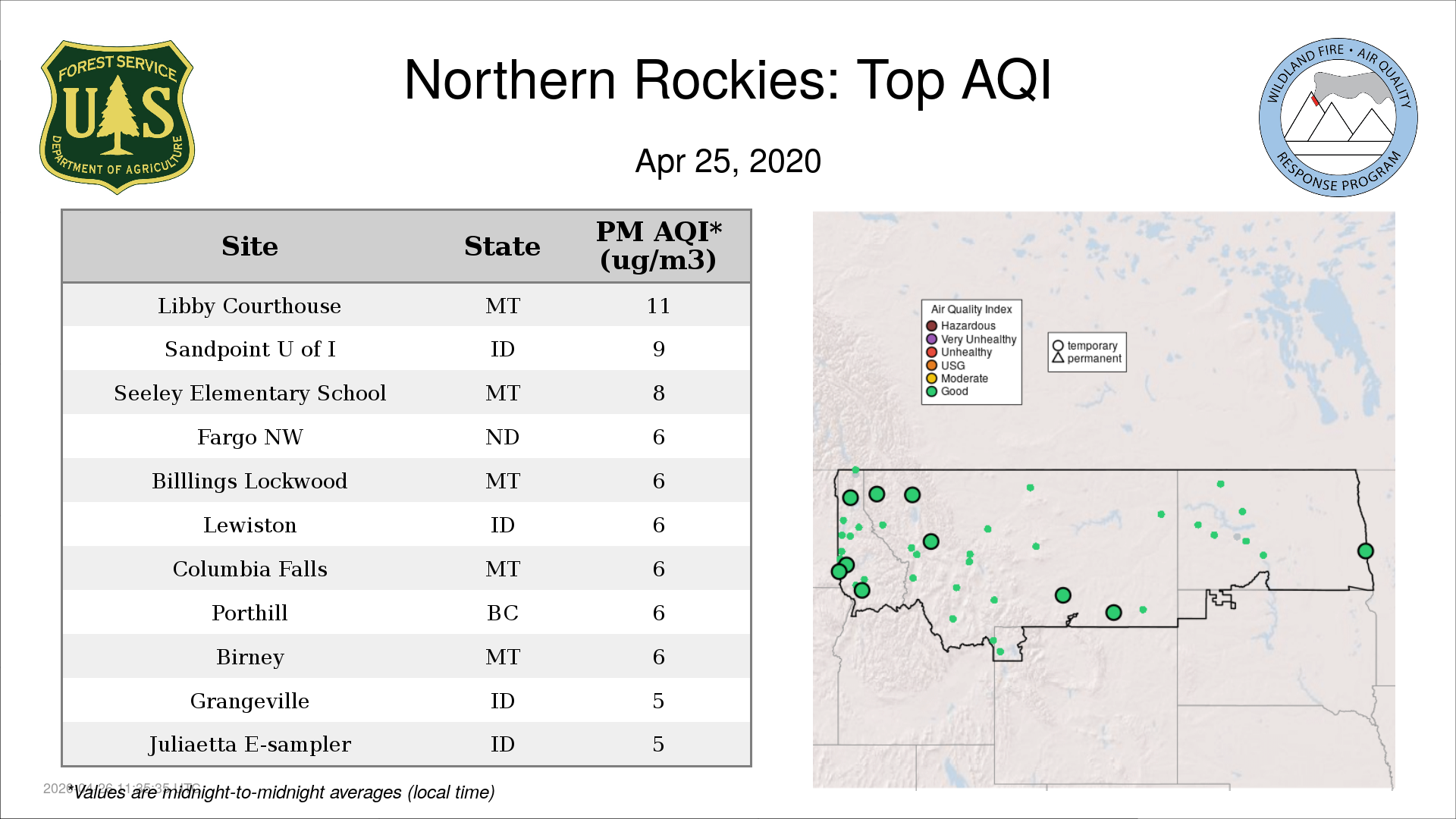The width and height of the screenshot is (1456, 819).
Task: Click the 'Apr 25, 2020' date text
Action: tap(728, 162)
